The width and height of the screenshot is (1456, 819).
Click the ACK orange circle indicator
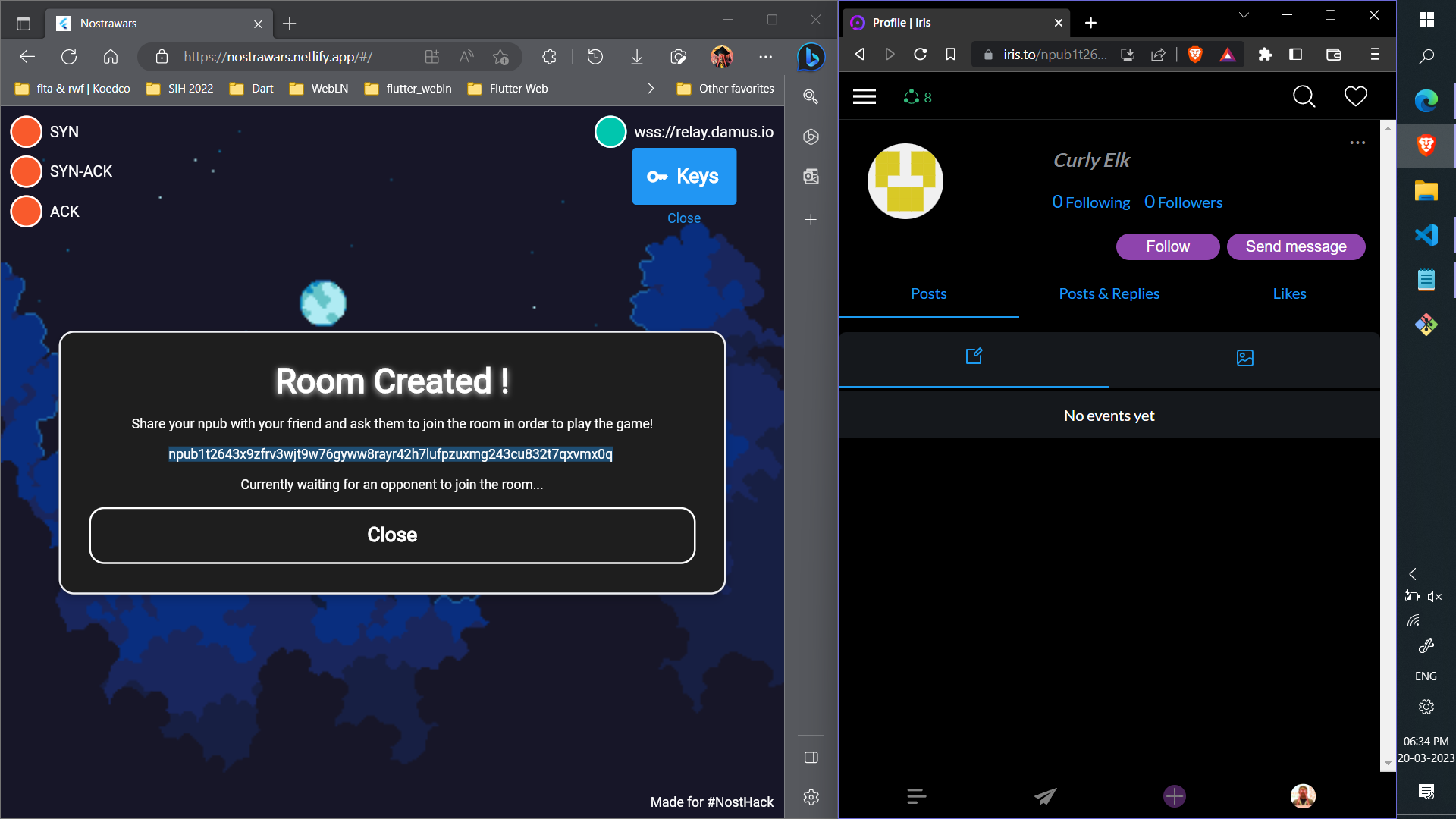coord(27,212)
